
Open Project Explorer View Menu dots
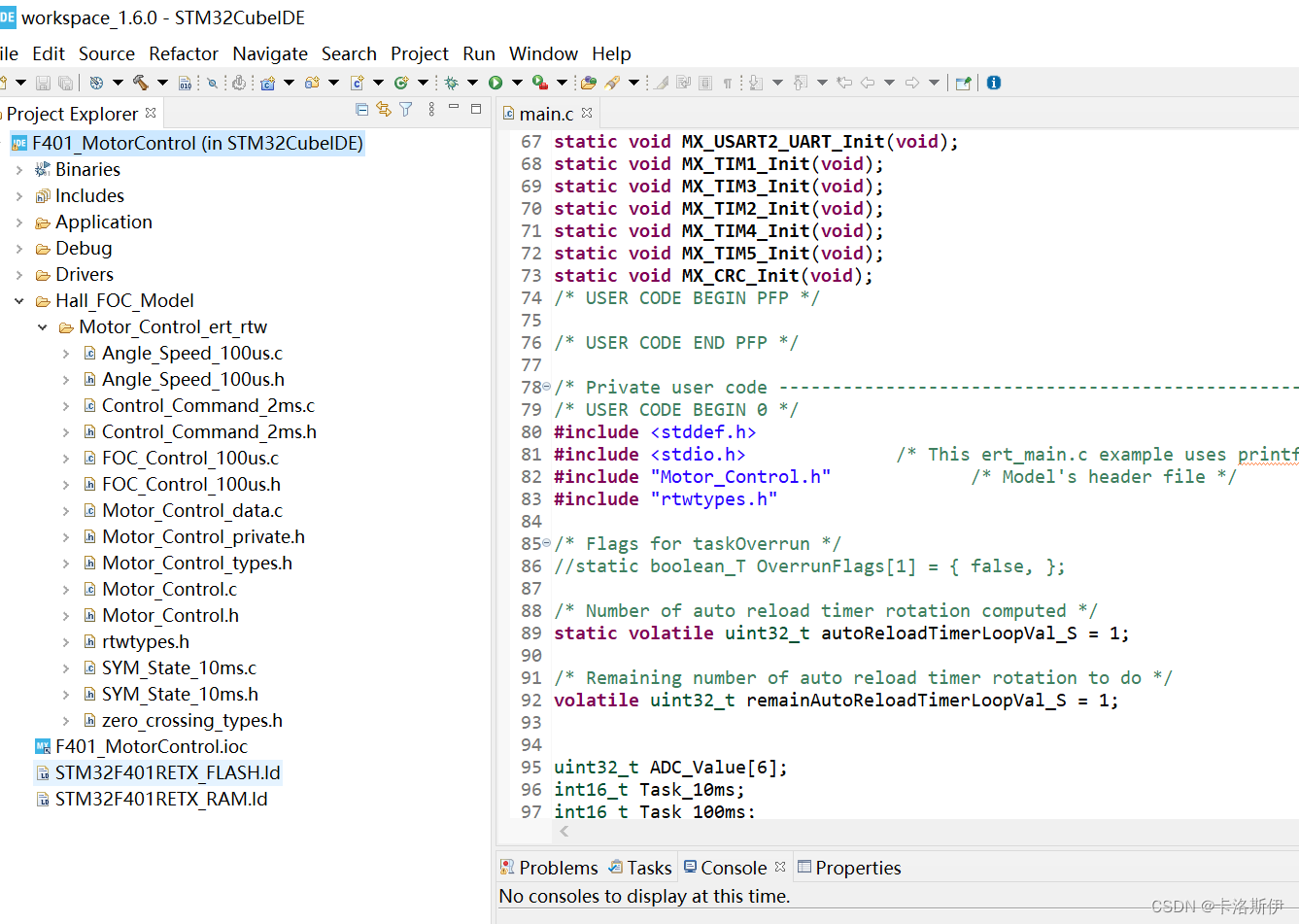pos(431,110)
